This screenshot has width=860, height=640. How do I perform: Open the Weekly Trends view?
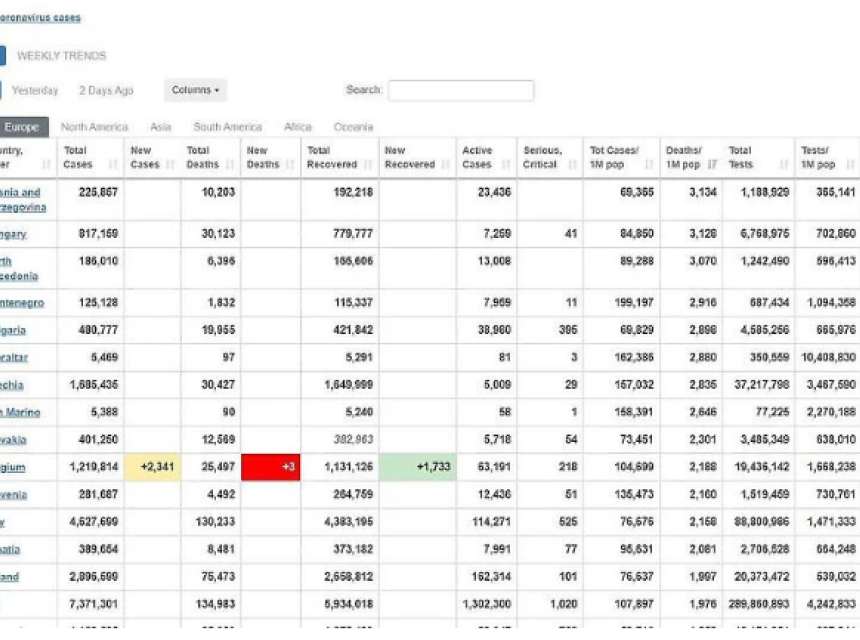click(x=61, y=56)
